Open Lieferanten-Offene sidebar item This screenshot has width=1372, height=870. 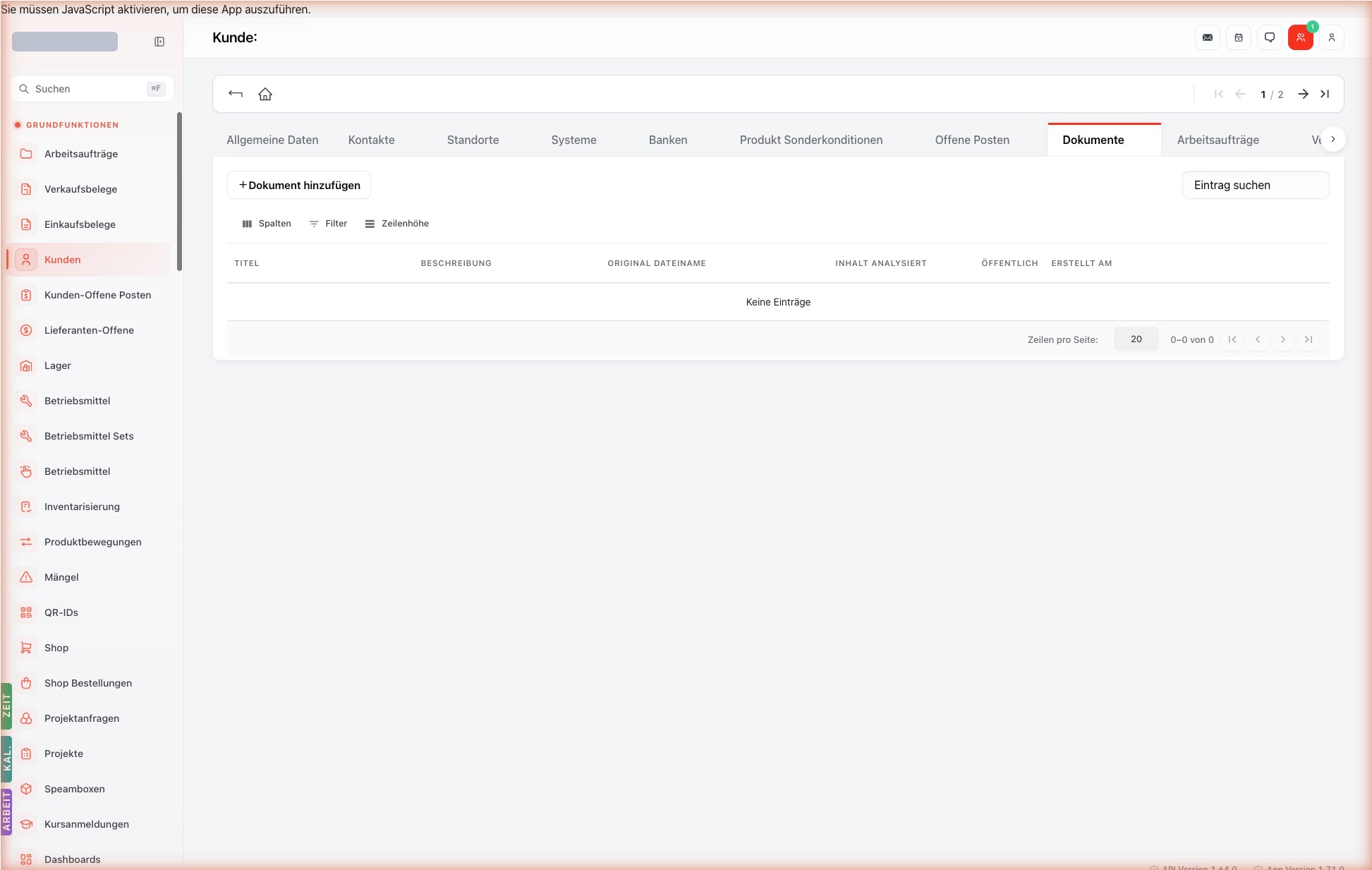(x=89, y=330)
